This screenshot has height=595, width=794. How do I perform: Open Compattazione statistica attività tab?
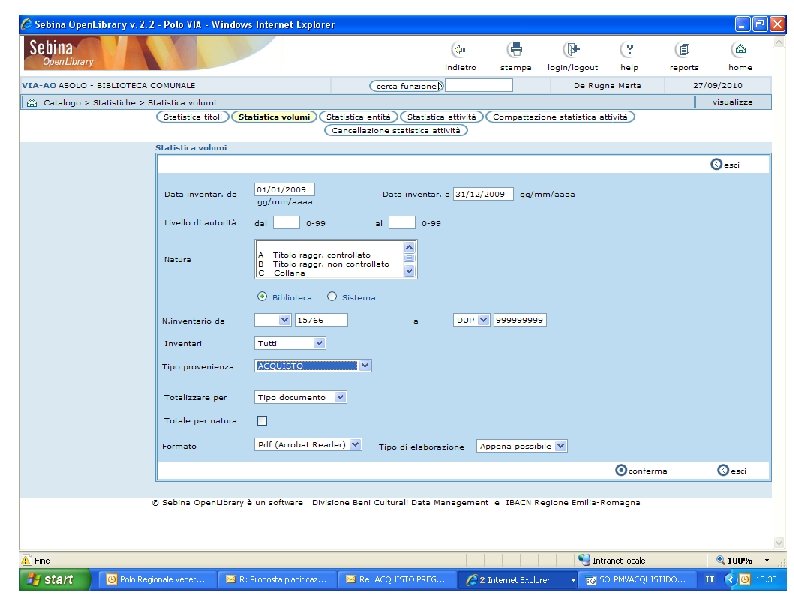pyautogui.click(x=560, y=117)
